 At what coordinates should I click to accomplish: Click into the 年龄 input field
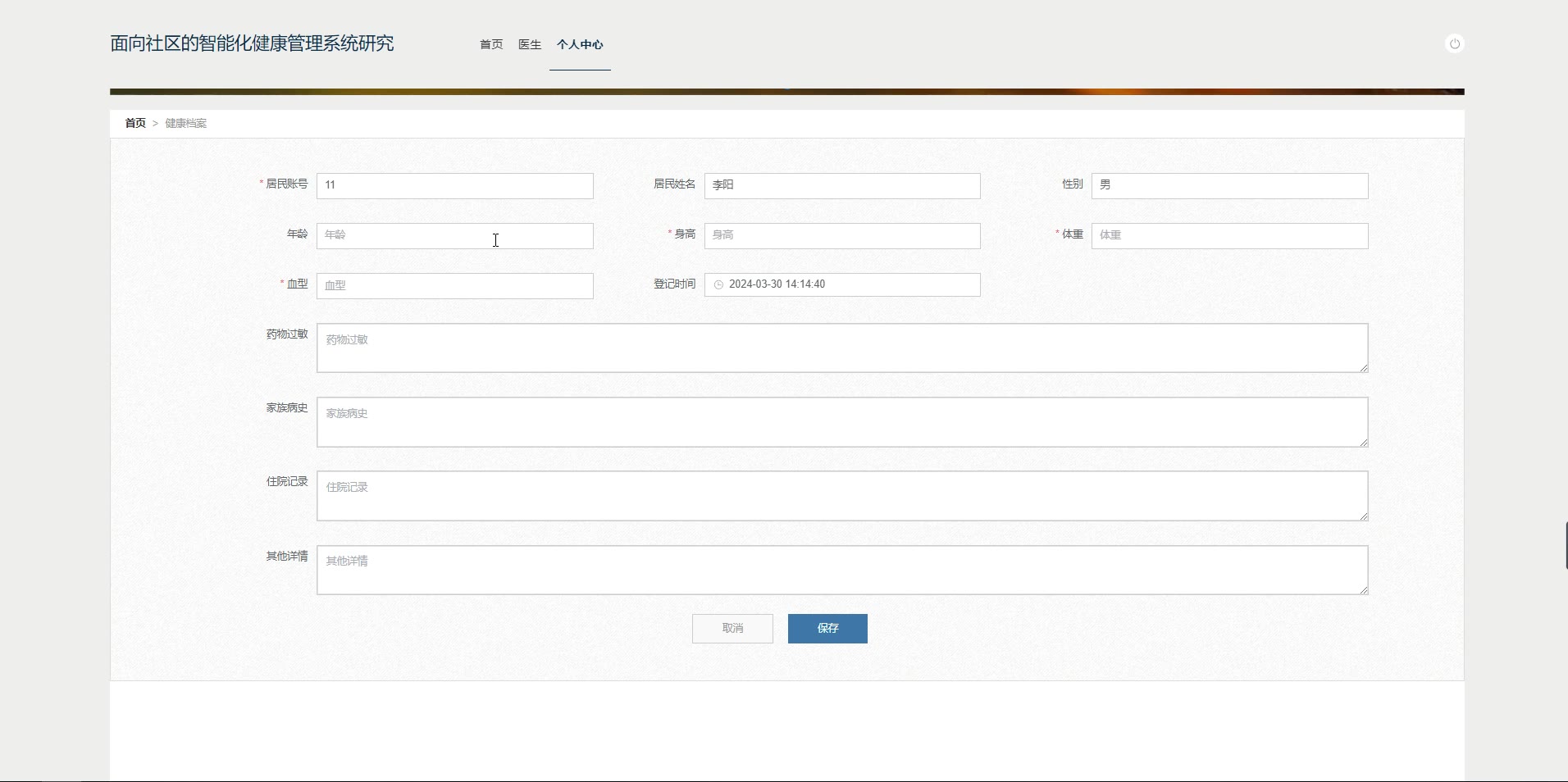(455, 235)
